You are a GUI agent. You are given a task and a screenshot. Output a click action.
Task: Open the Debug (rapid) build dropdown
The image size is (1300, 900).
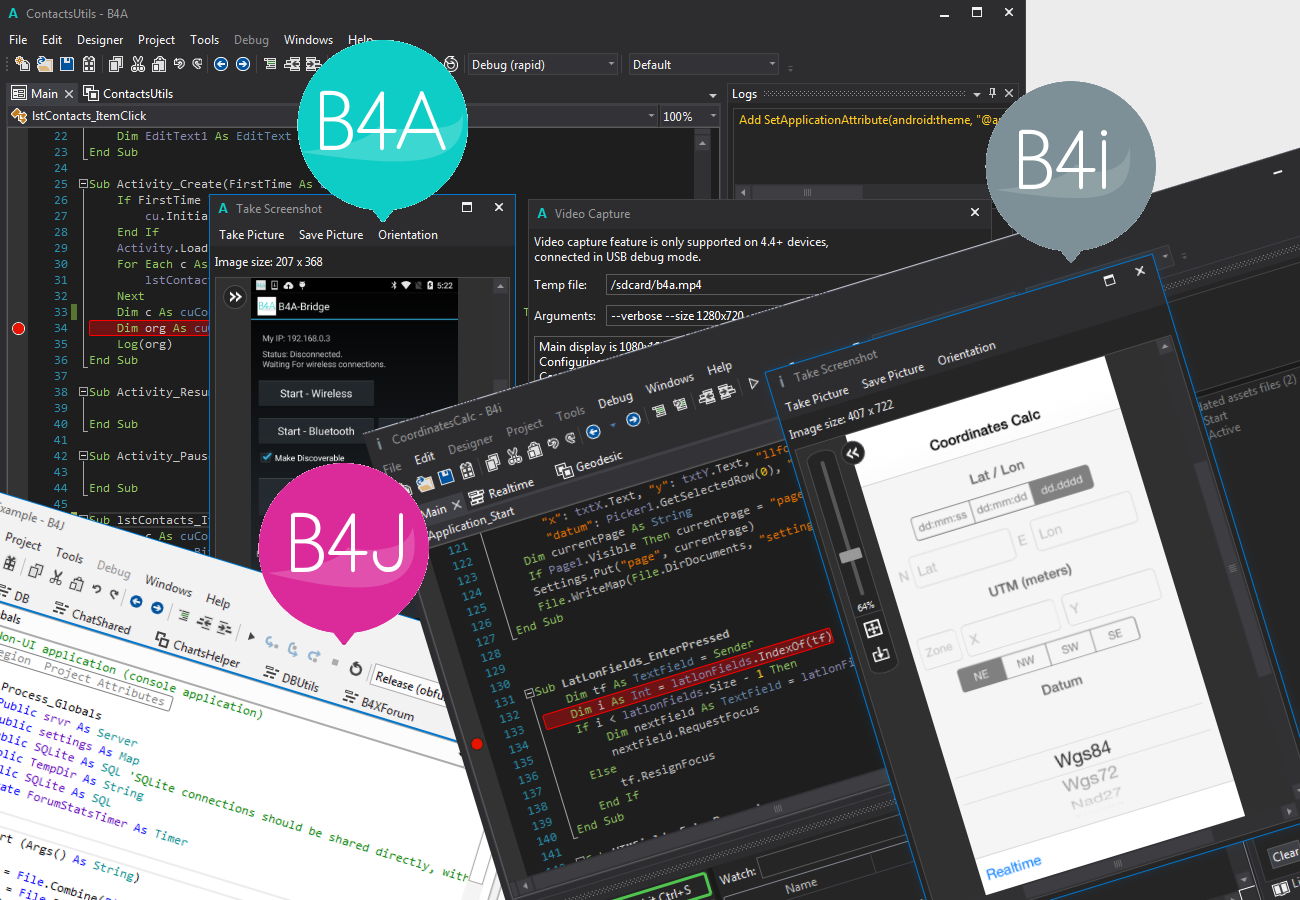pos(543,64)
